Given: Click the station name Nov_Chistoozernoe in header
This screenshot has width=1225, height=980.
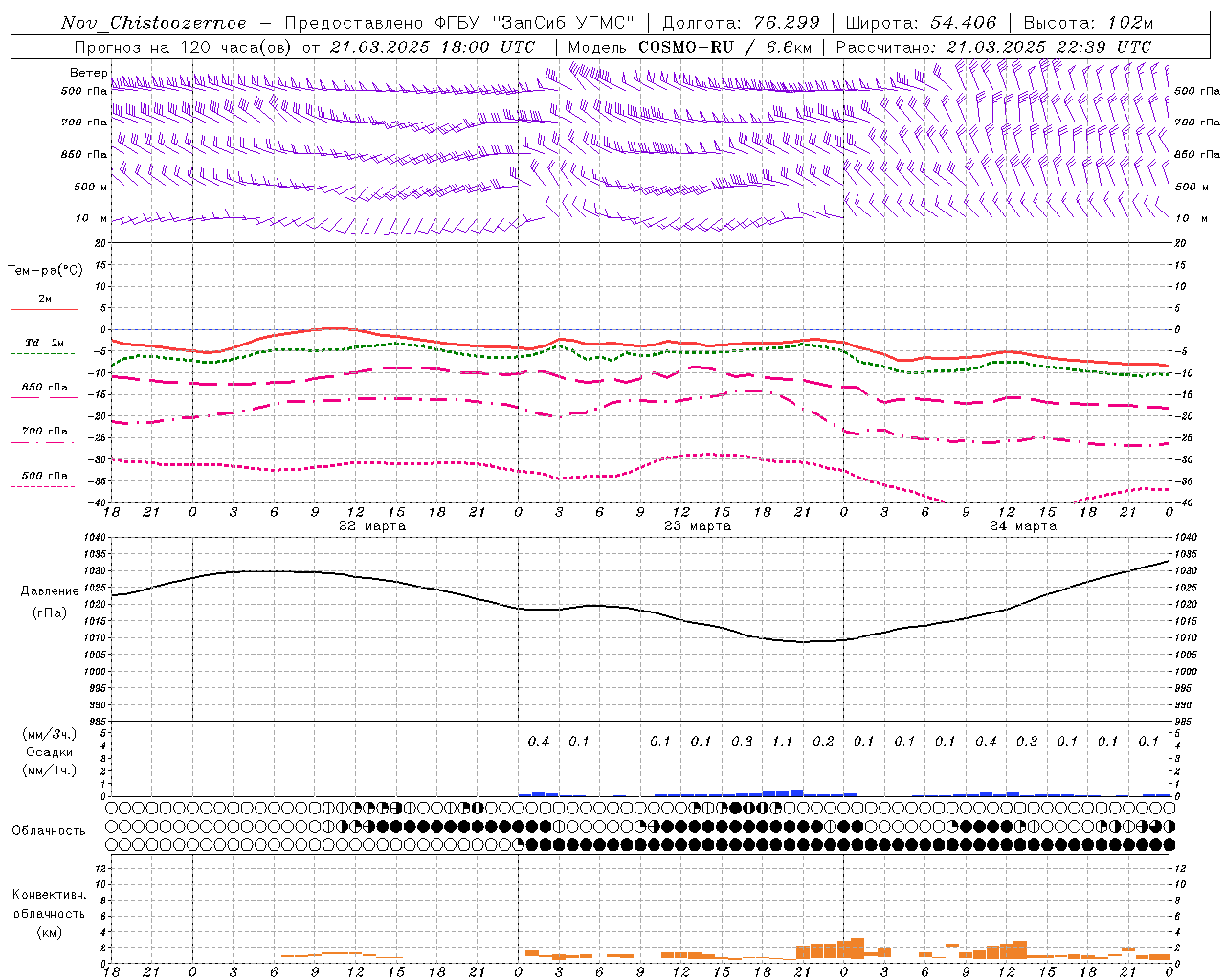Looking at the screenshot, I should point(153,23).
